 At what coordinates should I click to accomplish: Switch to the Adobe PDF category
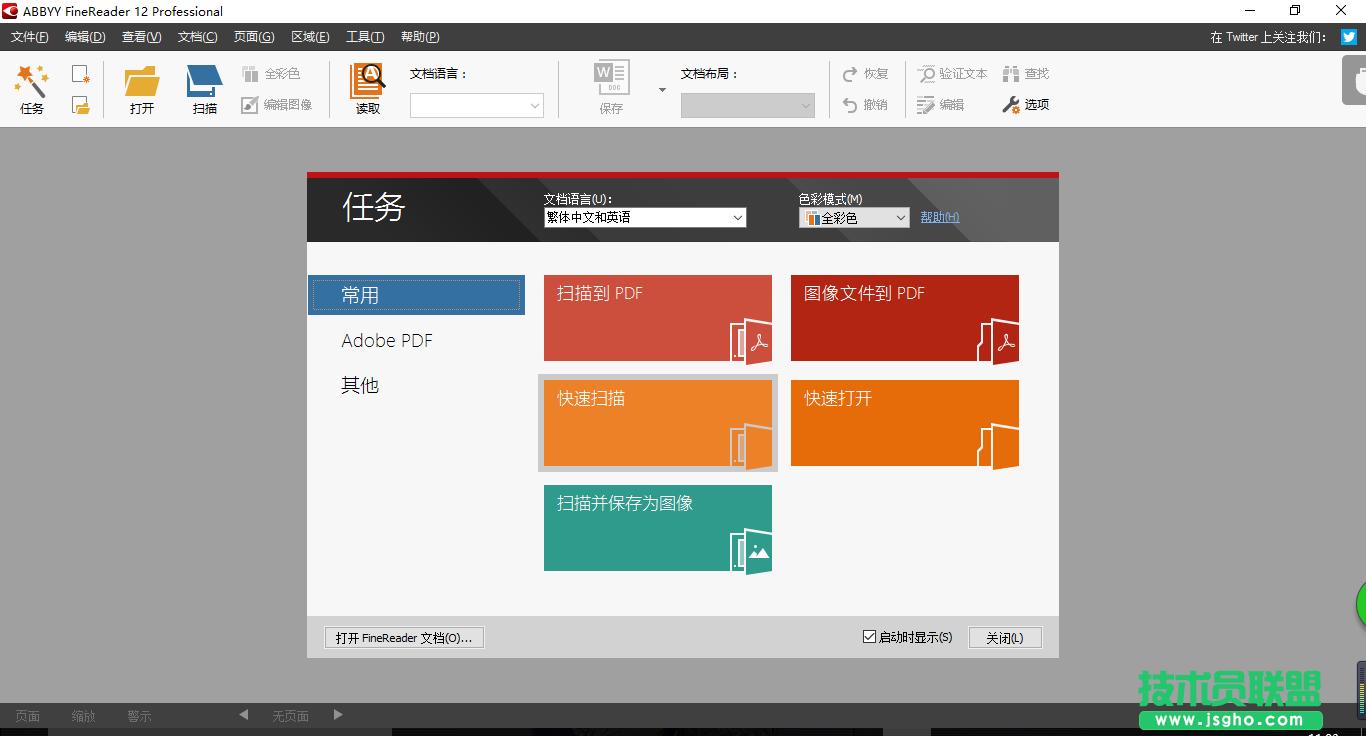pos(387,340)
